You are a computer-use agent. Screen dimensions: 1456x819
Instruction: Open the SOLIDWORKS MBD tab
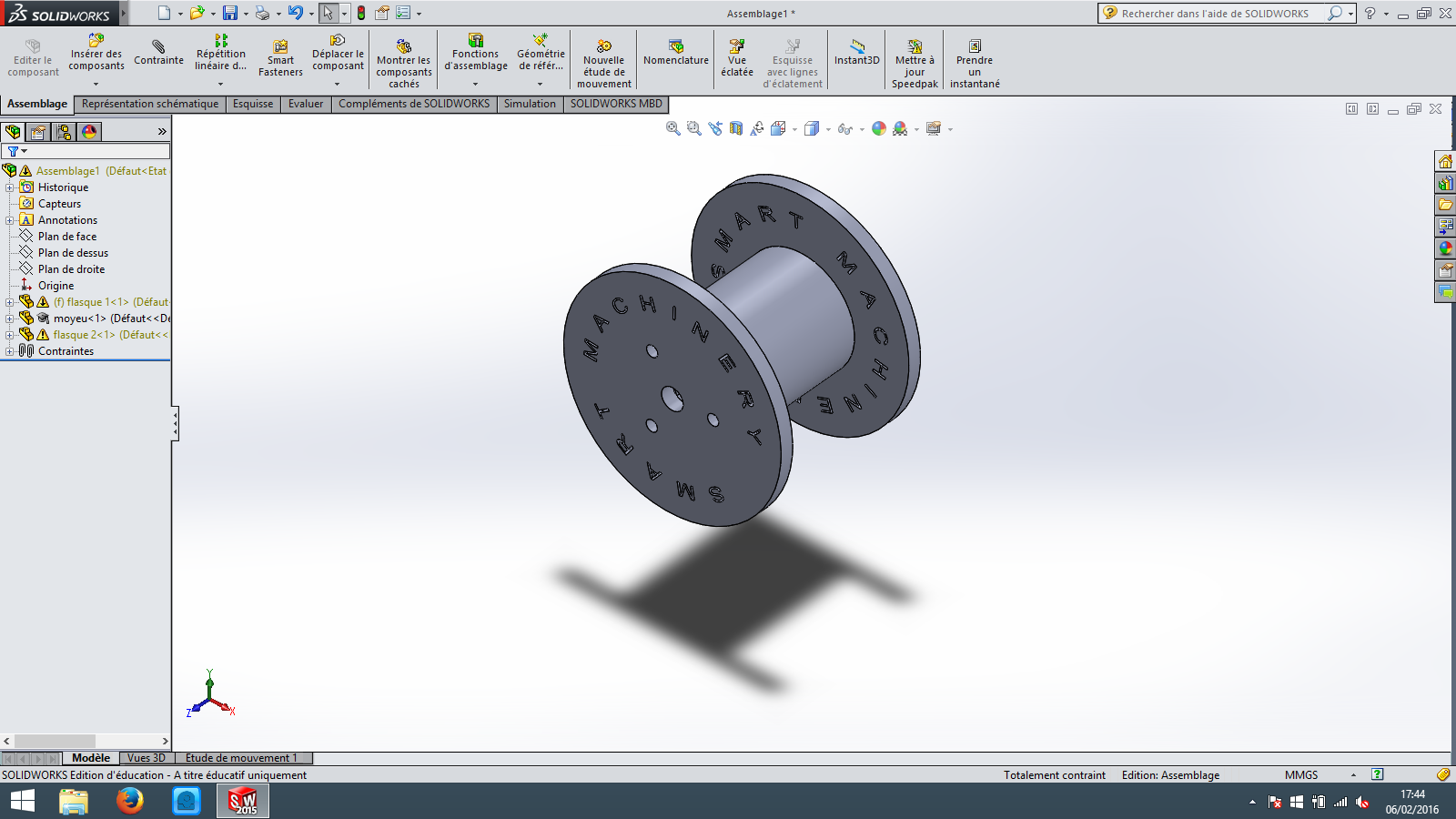[616, 104]
